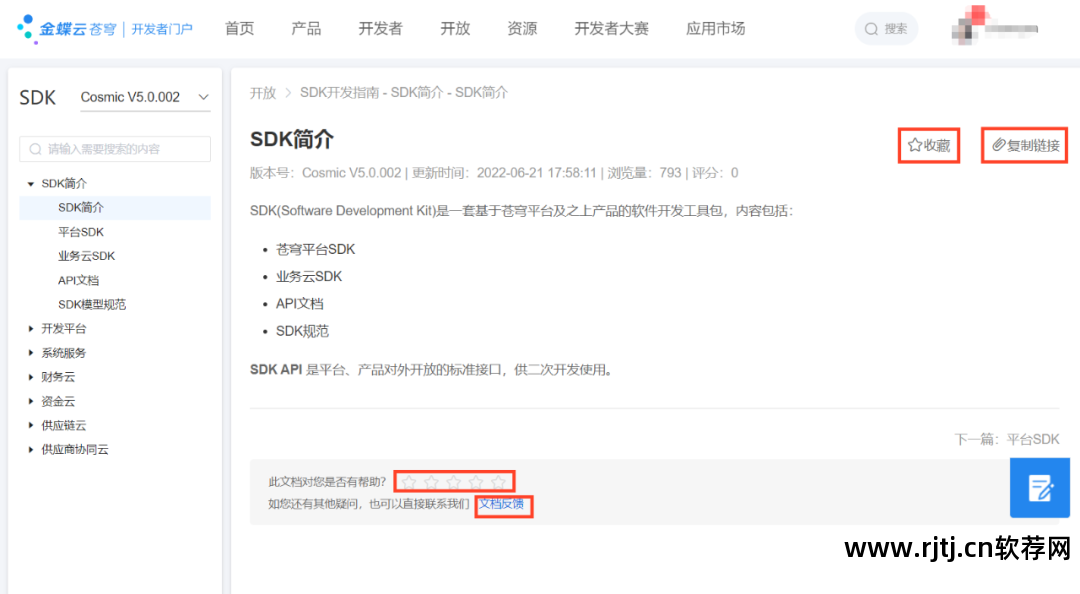The image size is (1080, 594).
Task: Expand the 财务云 tree node
Action: tap(30, 377)
